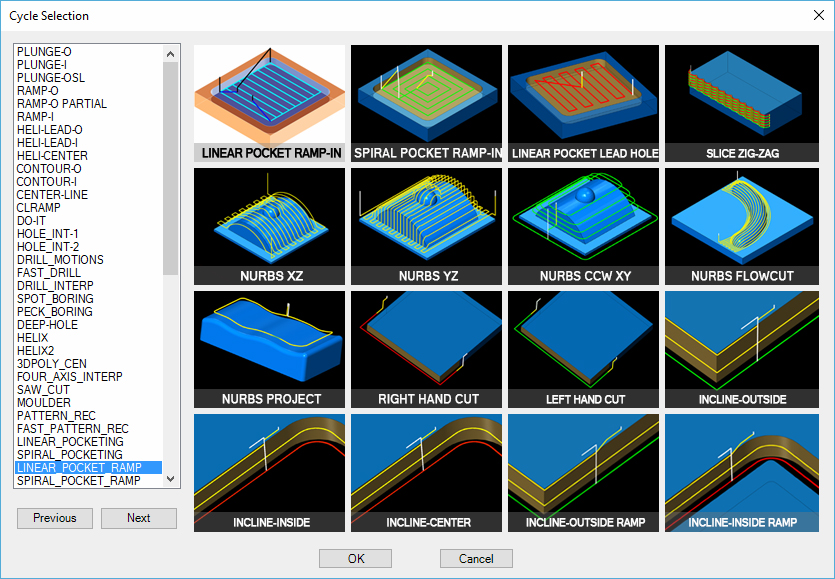Screen dimensions: 835x579
Task: Choose HELI-CENTER from the cycle list
Action: pos(52,156)
